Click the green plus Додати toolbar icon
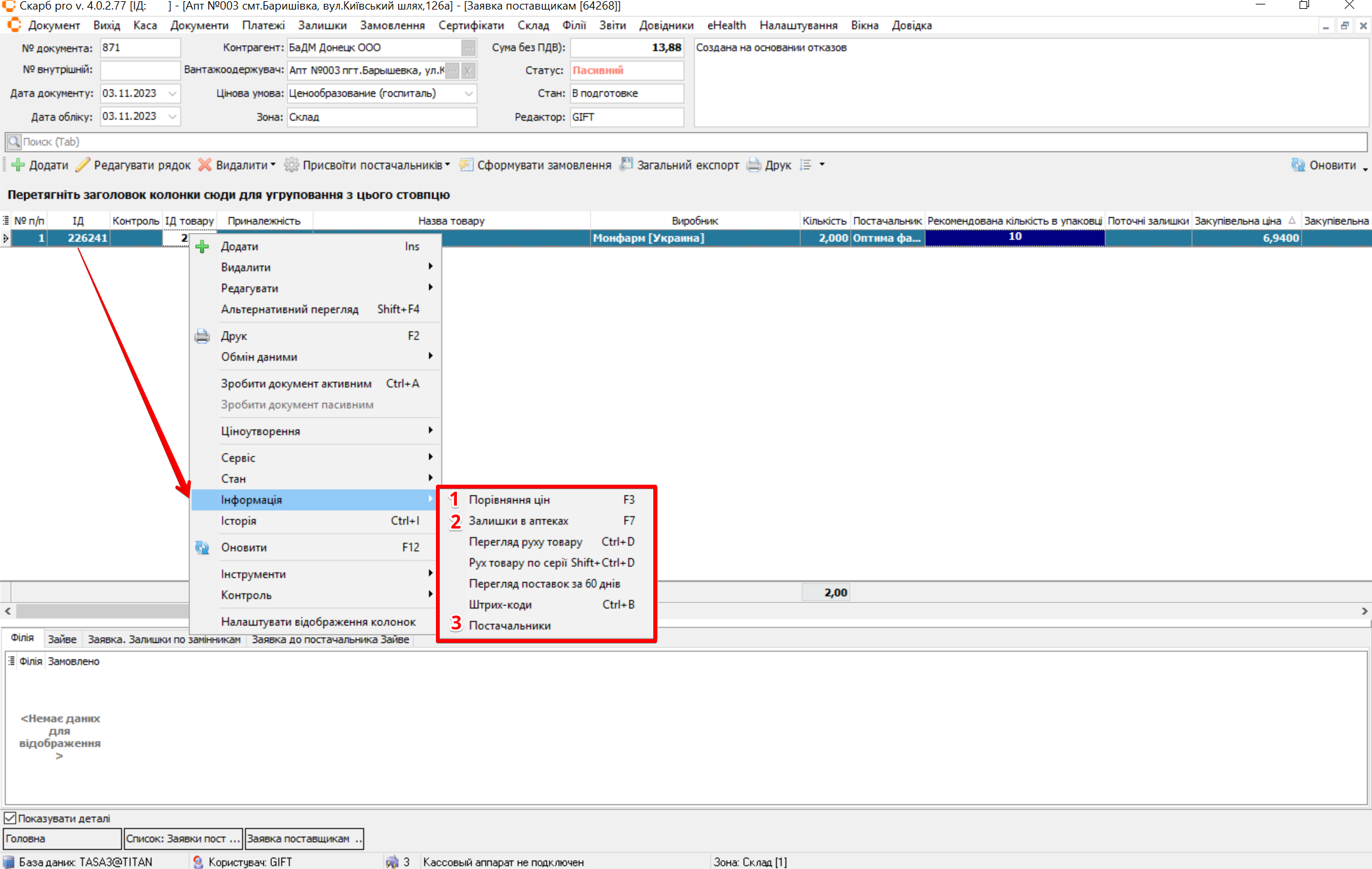 click(18, 165)
